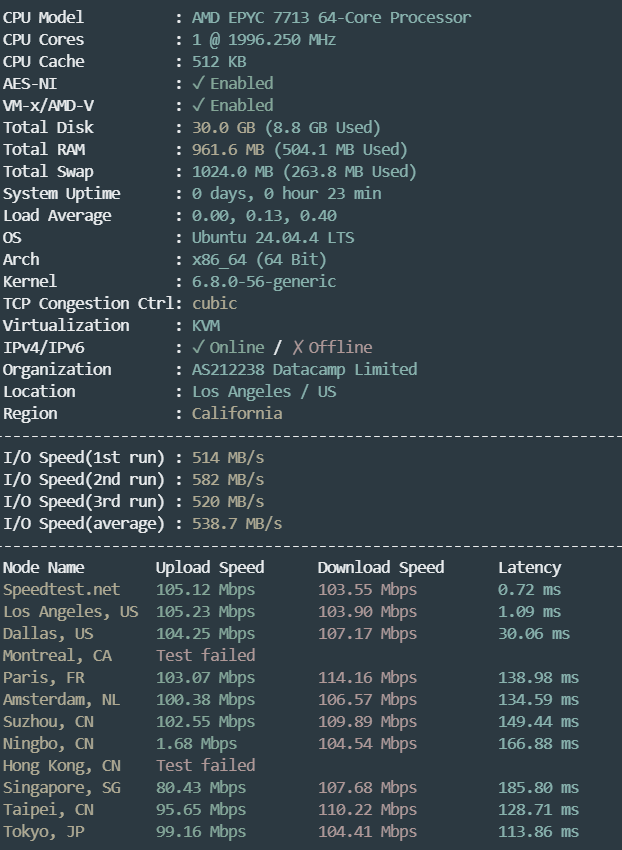Select Total Disk value 30.0 GB
This screenshot has height=850, width=622.
tap(223, 127)
